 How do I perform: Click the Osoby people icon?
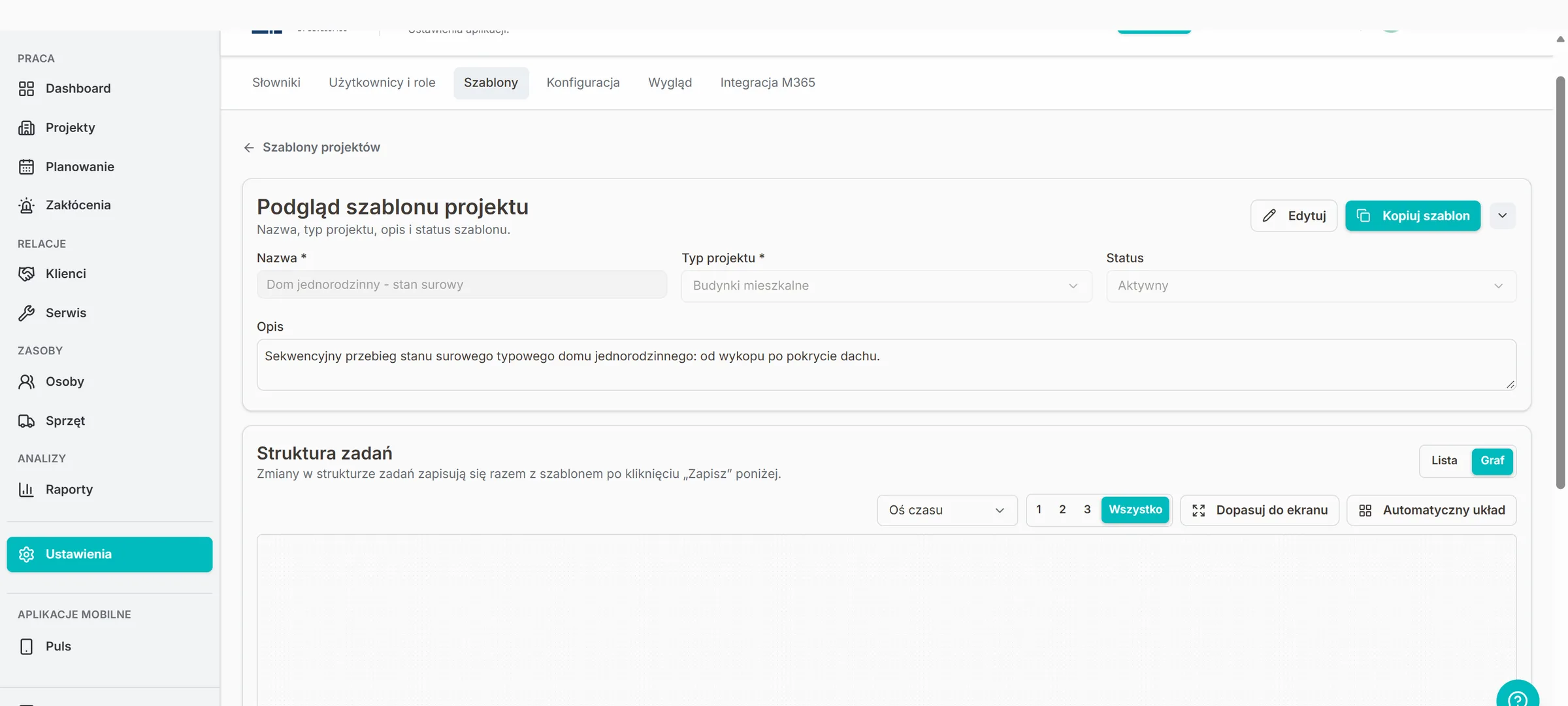tap(26, 382)
